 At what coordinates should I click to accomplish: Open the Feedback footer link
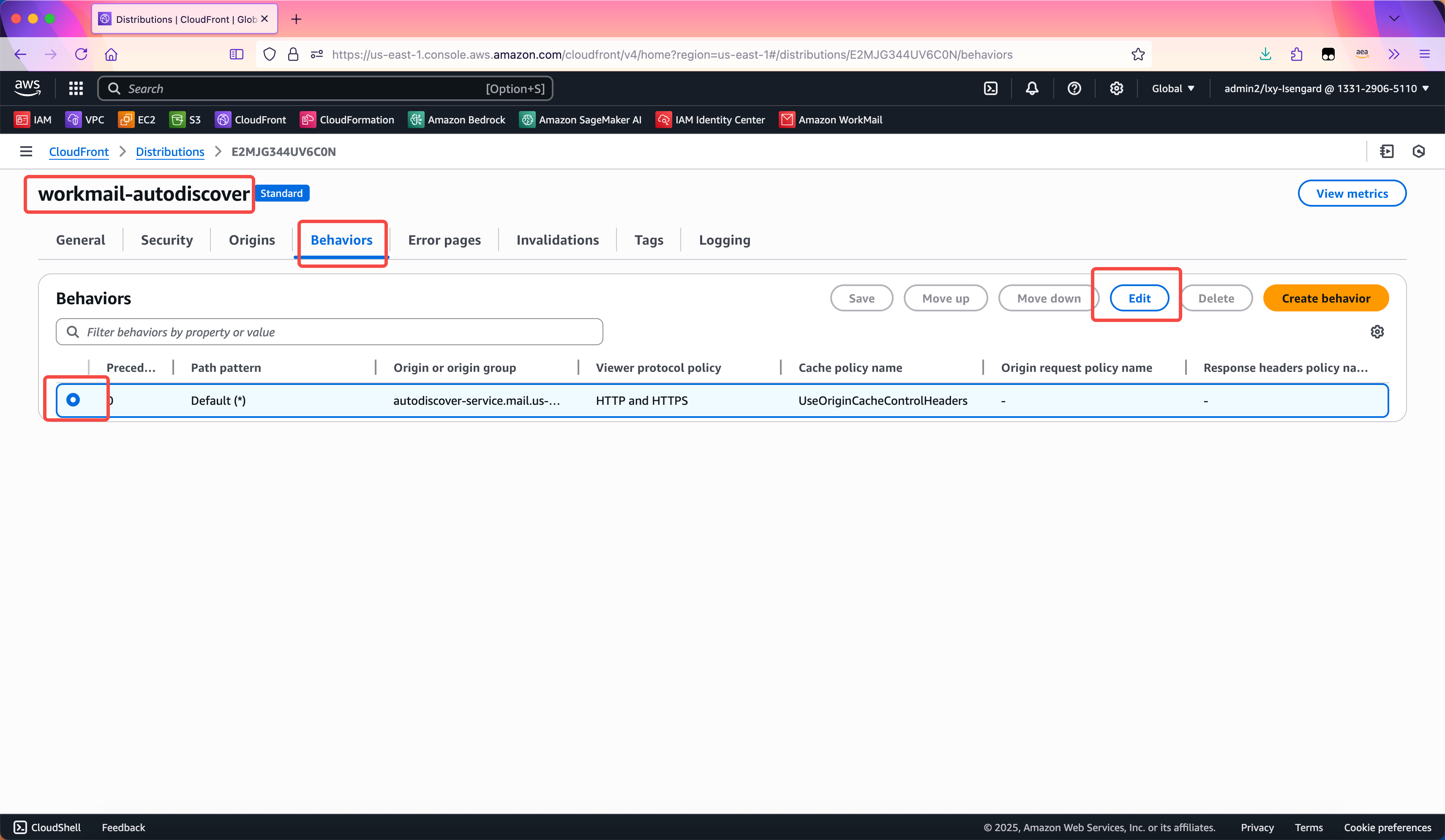(x=123, y=827)
